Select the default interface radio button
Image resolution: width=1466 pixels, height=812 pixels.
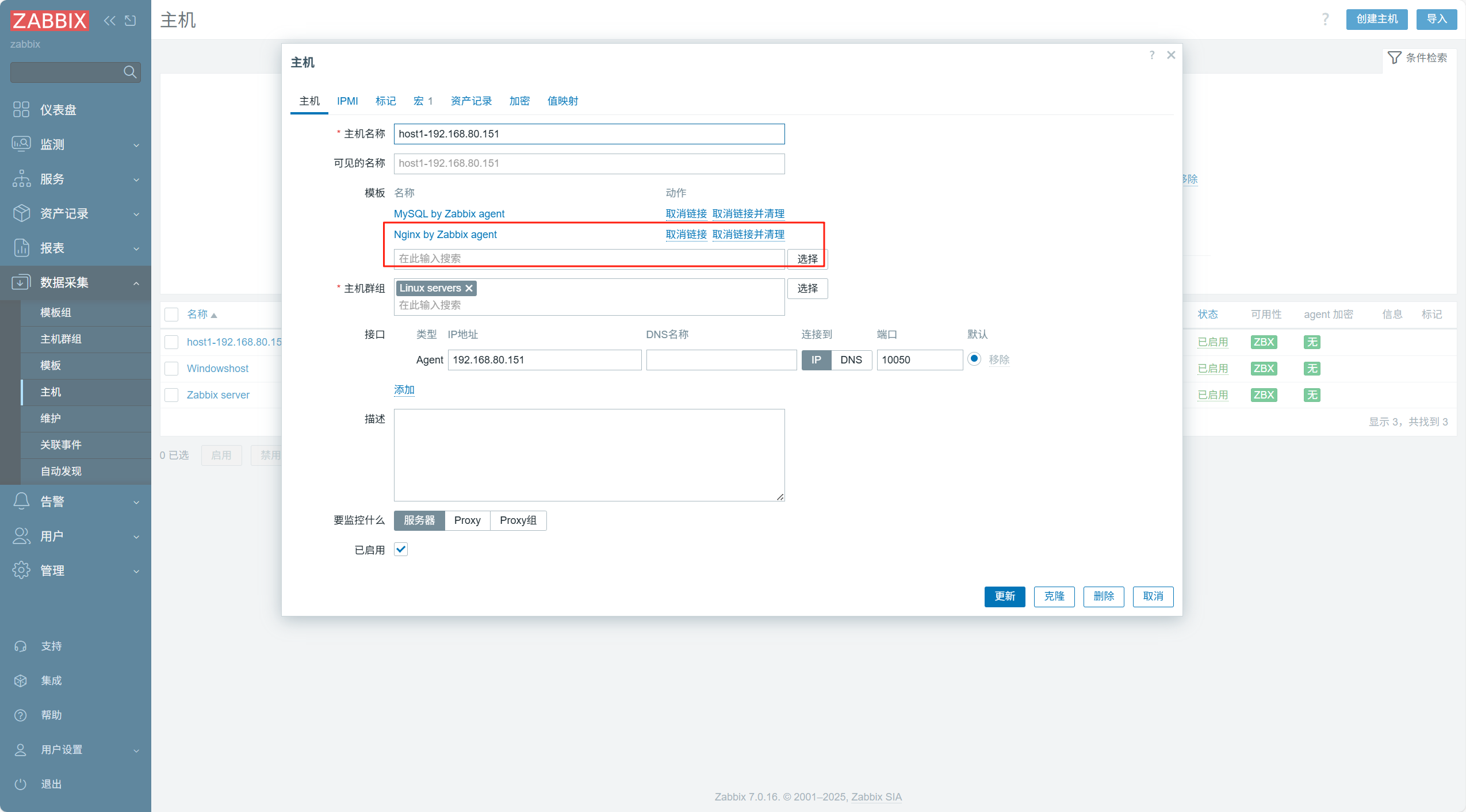pos(974,359)
